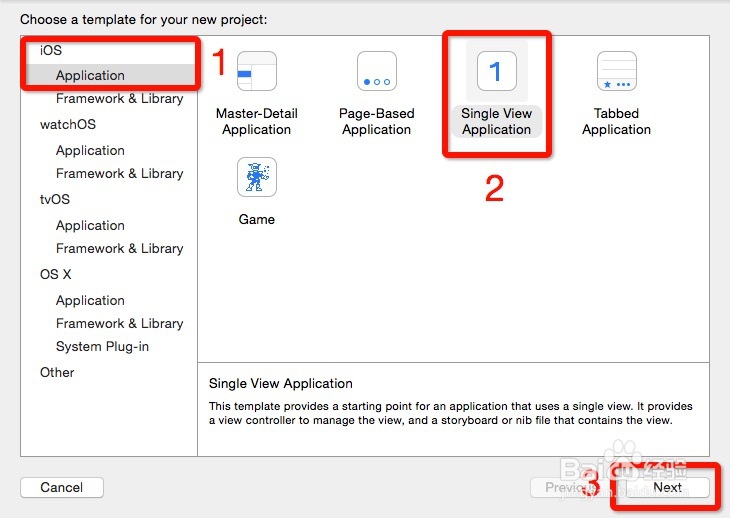The width and height of the screenshot is (730, 518).
Task: Click the Next button
Action: pos(667,487)
